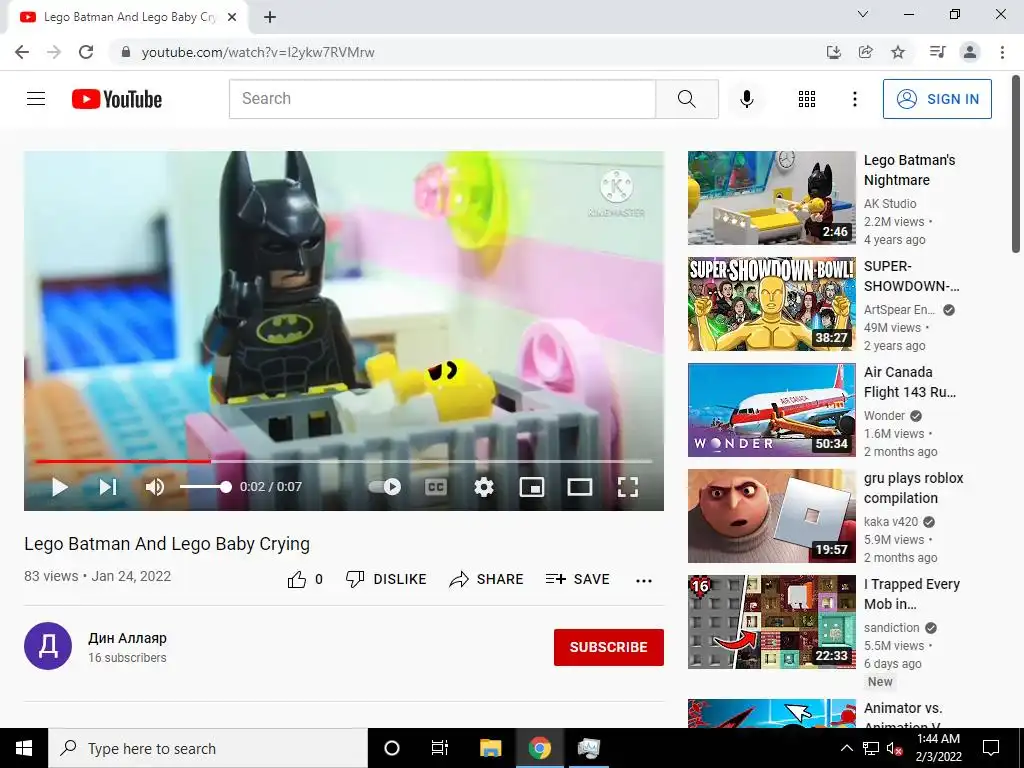Screen dimensions: 1024x768
Task: Open SUPER-SHOWDOWN-BOWL video thumbnail
Action: point(771,304)
